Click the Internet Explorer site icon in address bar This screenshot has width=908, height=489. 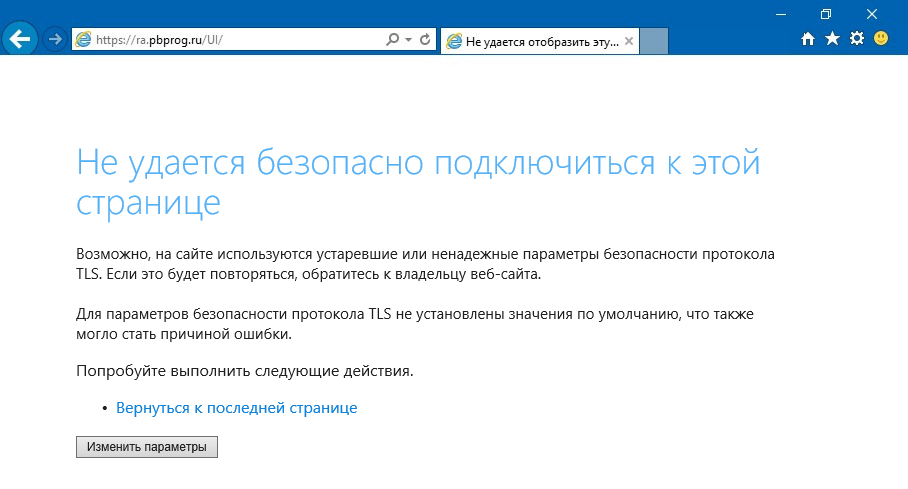[83, 40]
